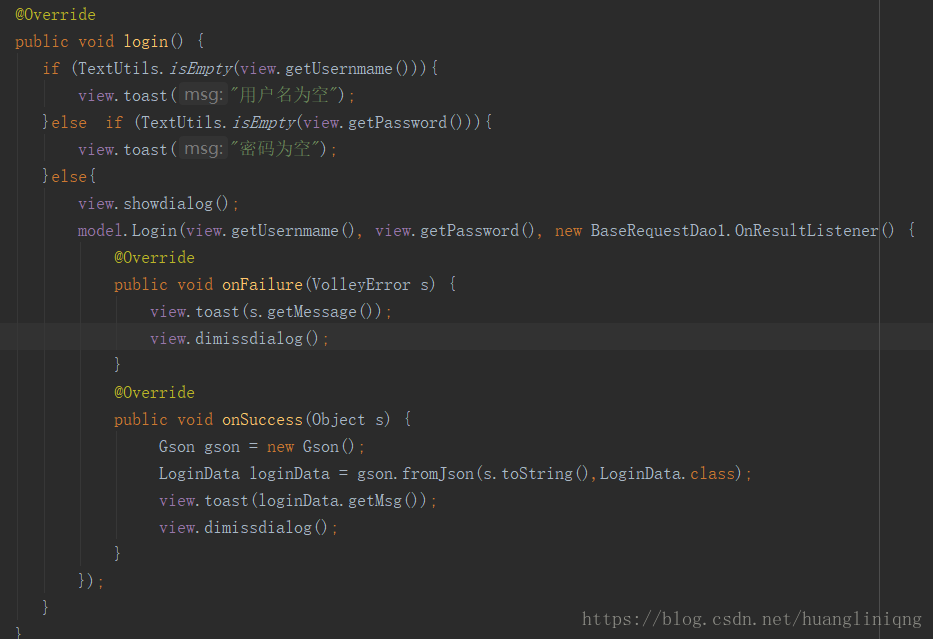The height and width of the screenshot is (639, 933).
Task: Click the VolleyError parameter type
Action: pos(361,285)
